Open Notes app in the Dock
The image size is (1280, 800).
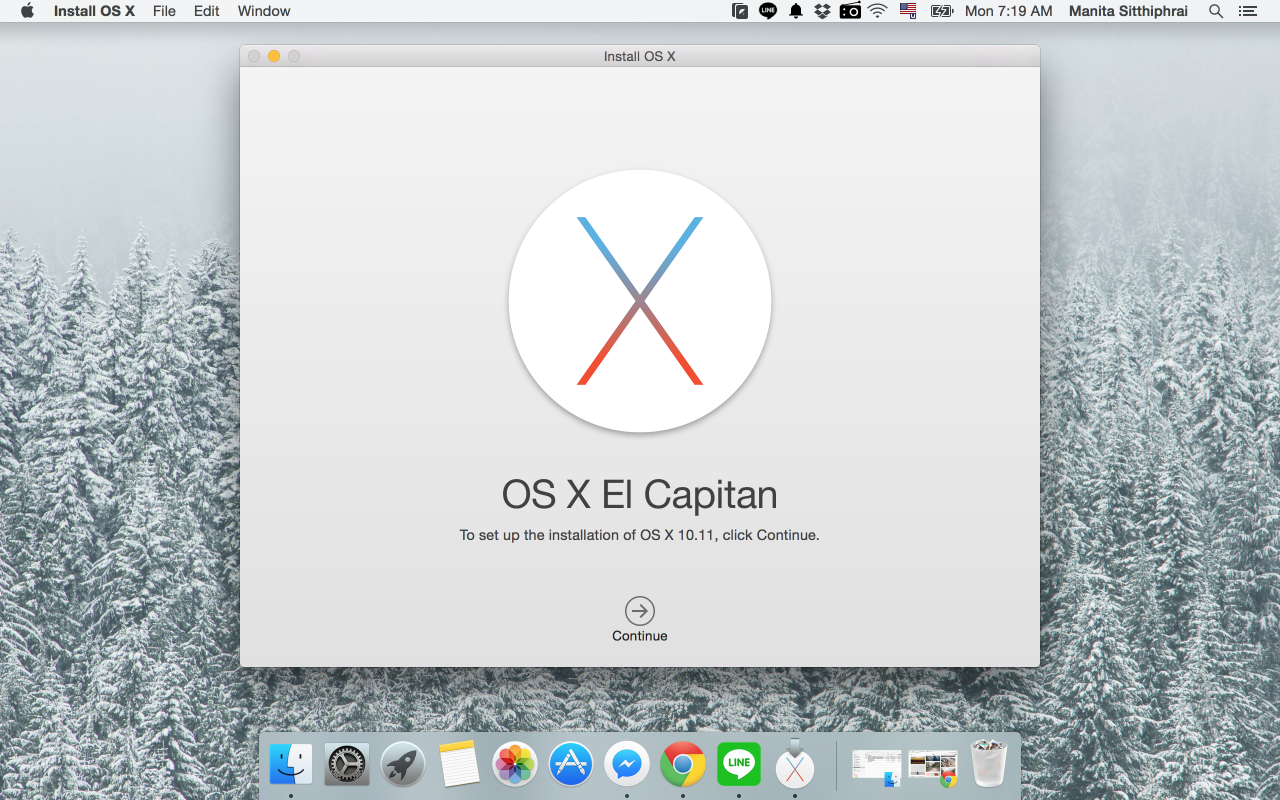tap(459, 765)
